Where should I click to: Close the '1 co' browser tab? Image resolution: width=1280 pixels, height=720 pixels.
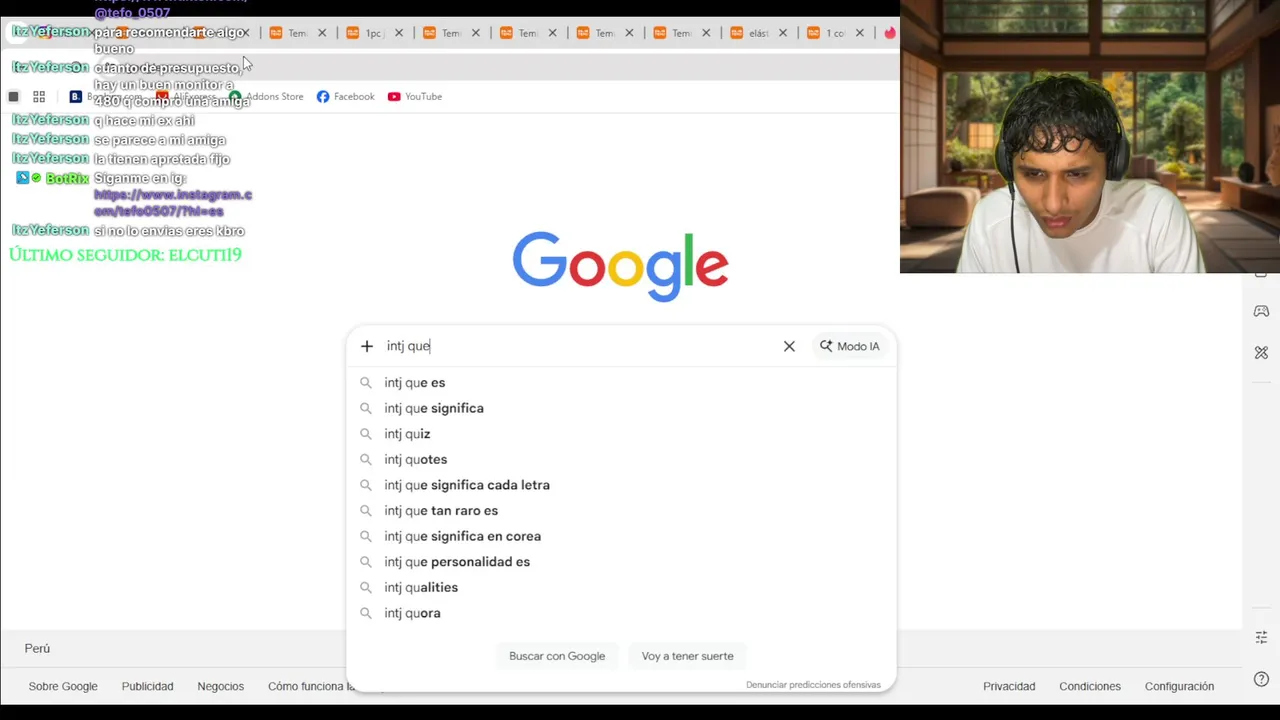tap(860, 33)
